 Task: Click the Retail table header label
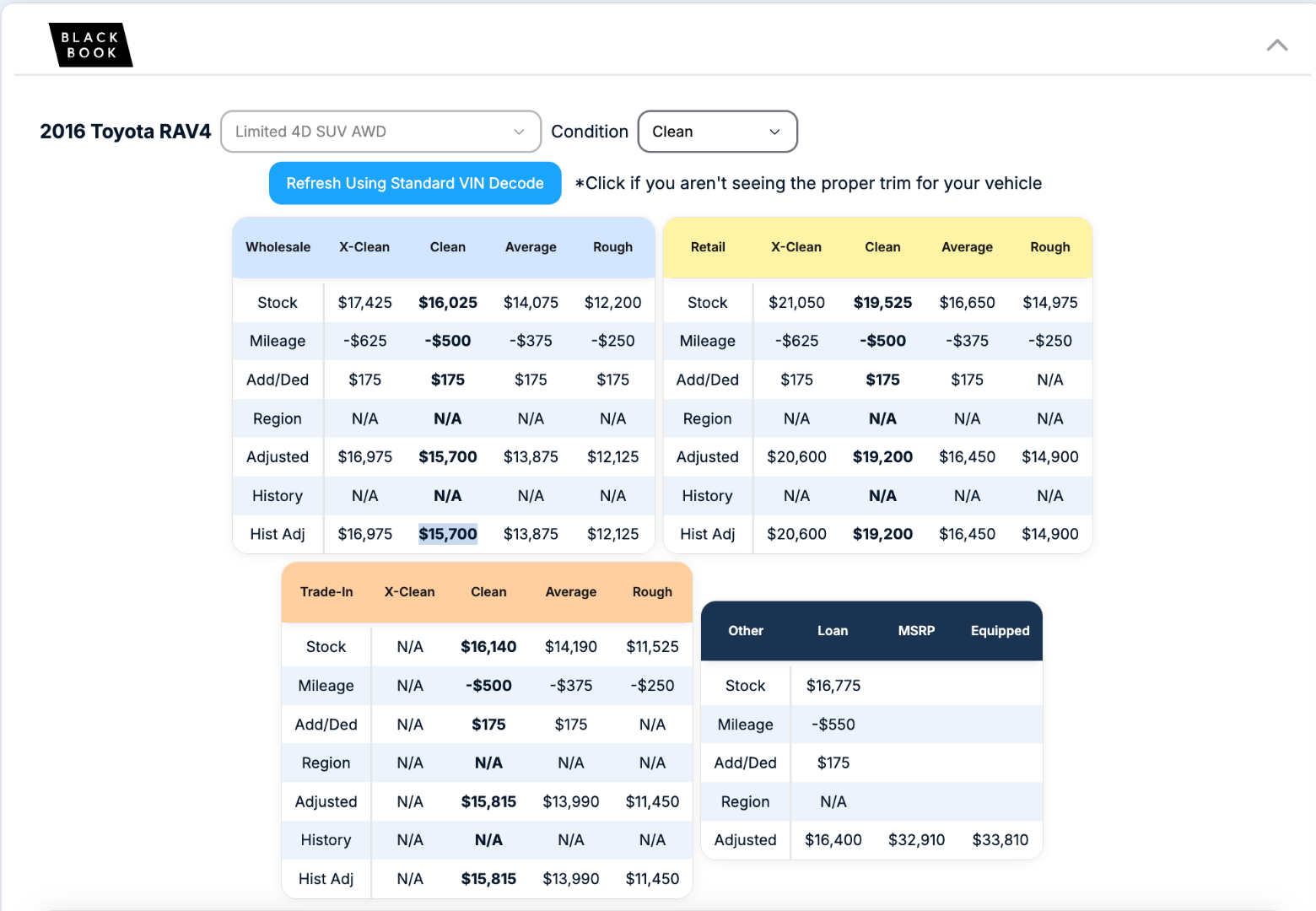point(708,247)
